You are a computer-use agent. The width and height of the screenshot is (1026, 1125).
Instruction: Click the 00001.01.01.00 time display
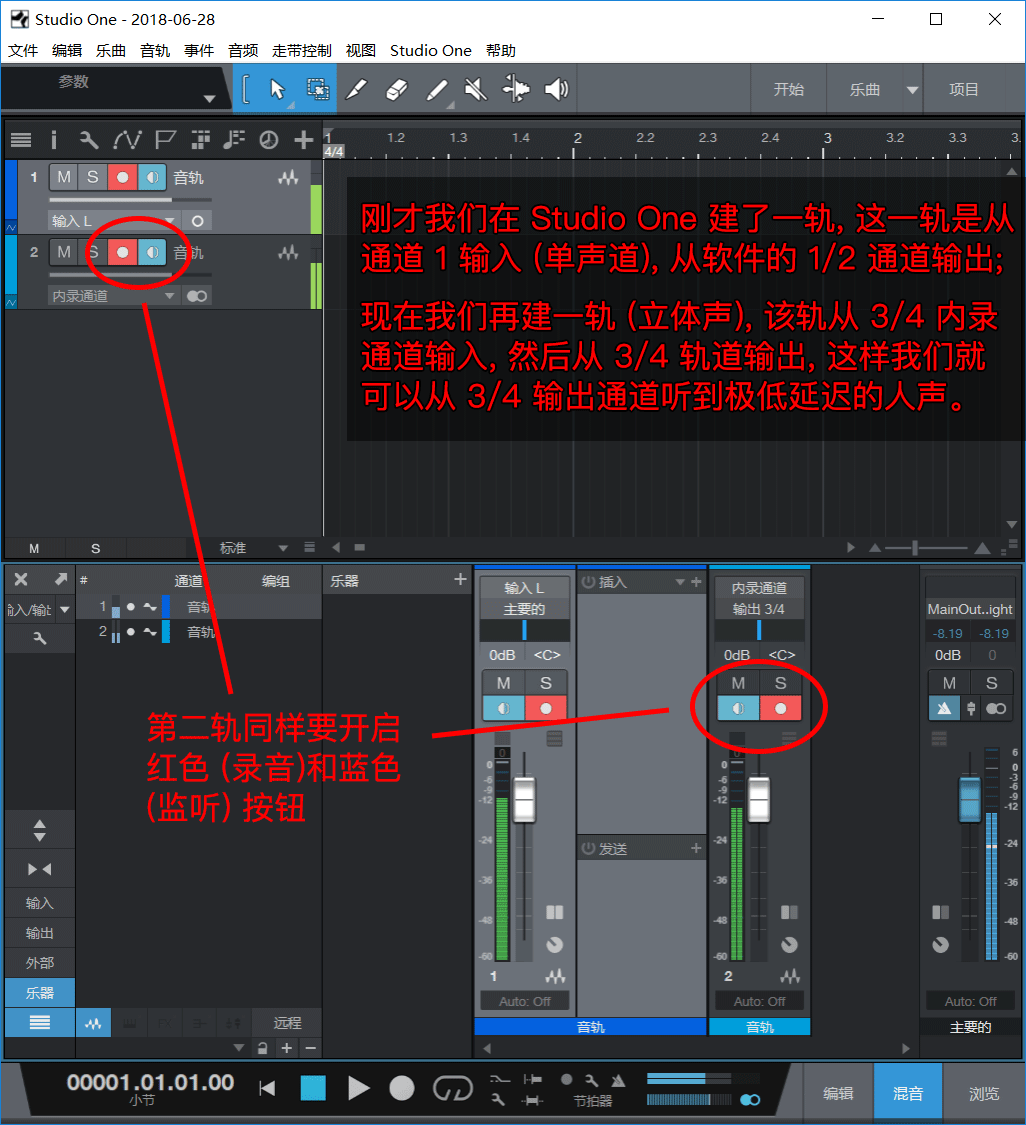(x=151, y=1082)
